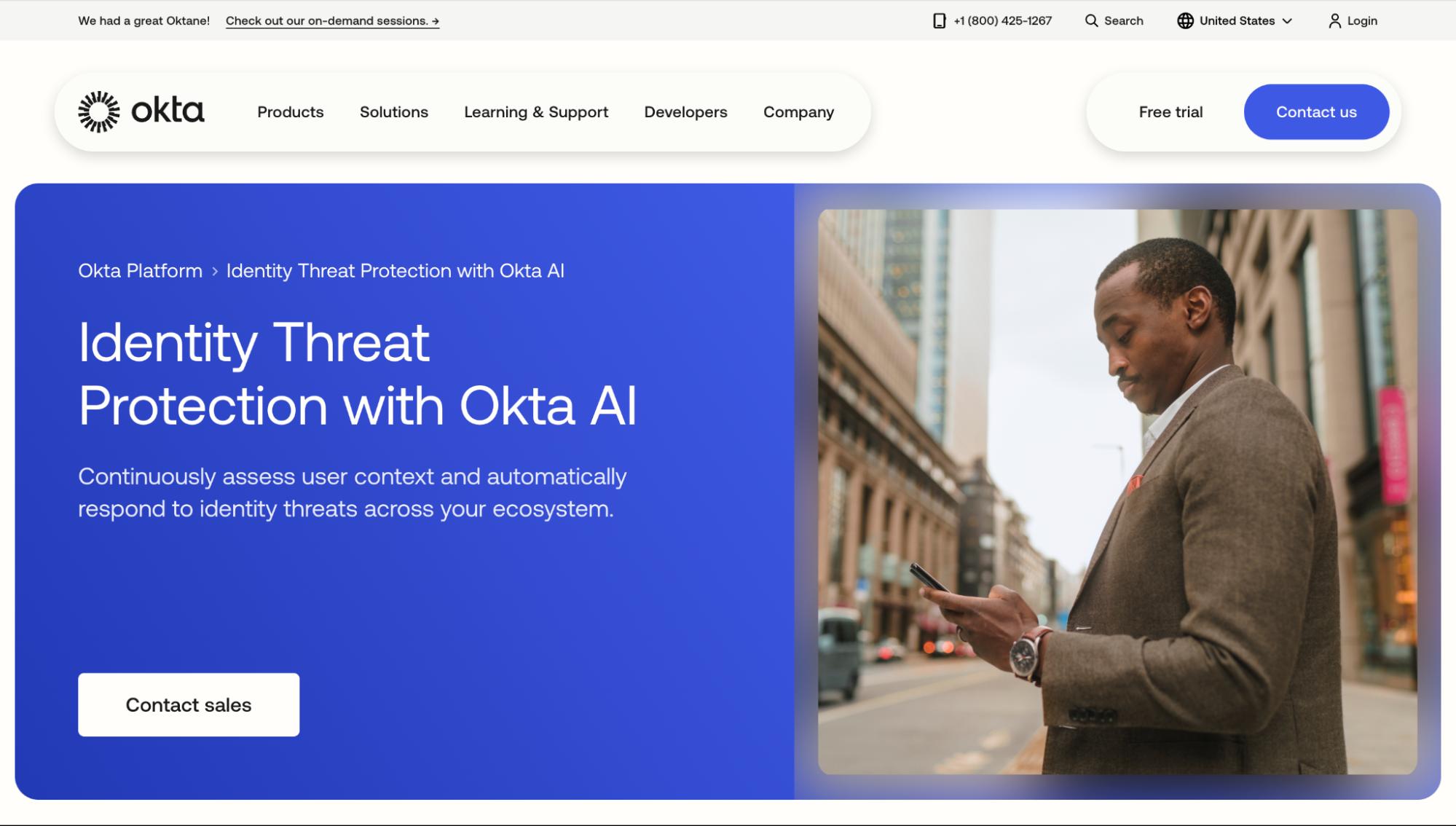Click the magnifying glass search icon
The height and width of the screenshot is (826, 1456).
click(1091, 21)
